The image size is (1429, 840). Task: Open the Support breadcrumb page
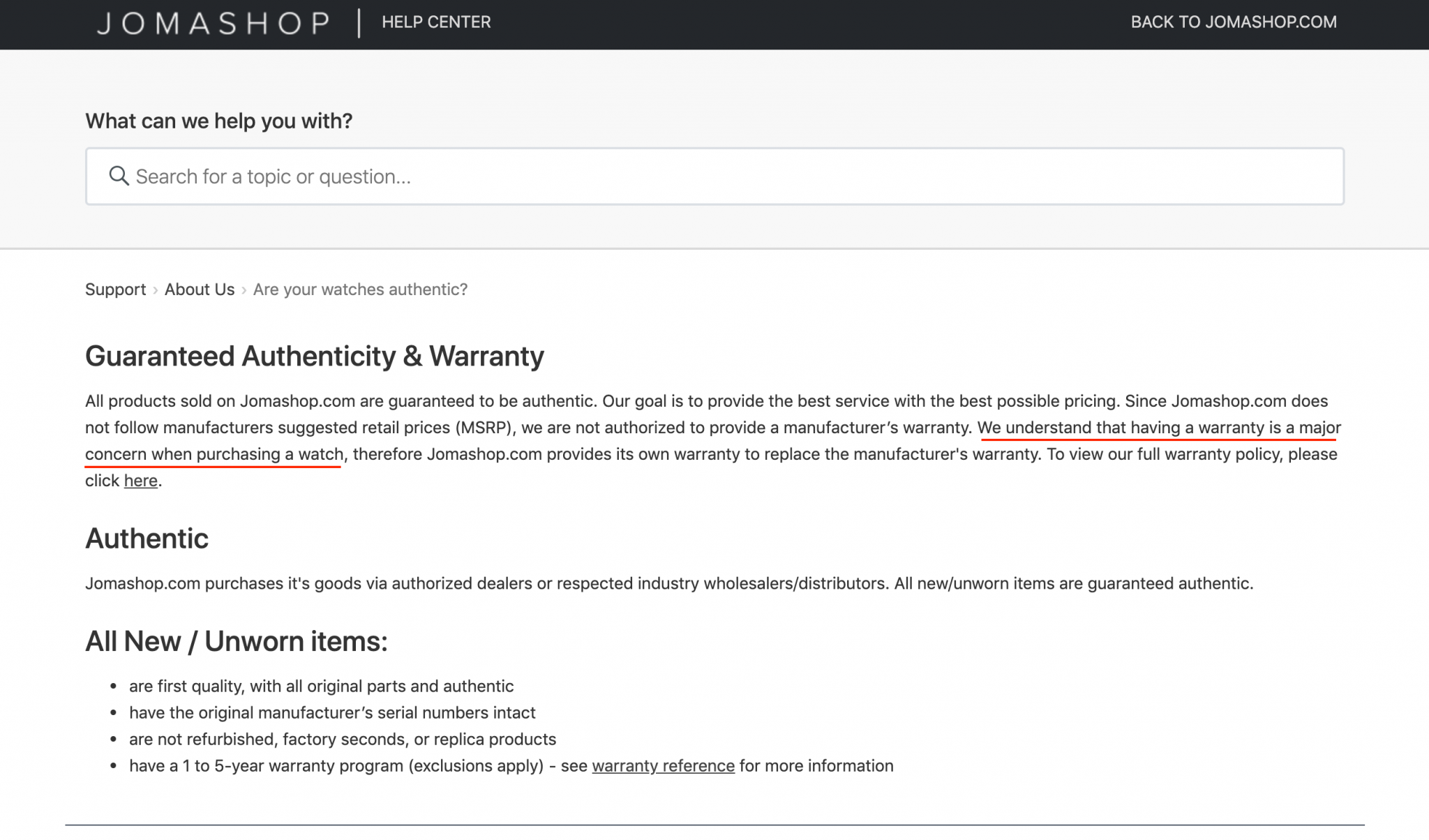(x=114, y=289)
